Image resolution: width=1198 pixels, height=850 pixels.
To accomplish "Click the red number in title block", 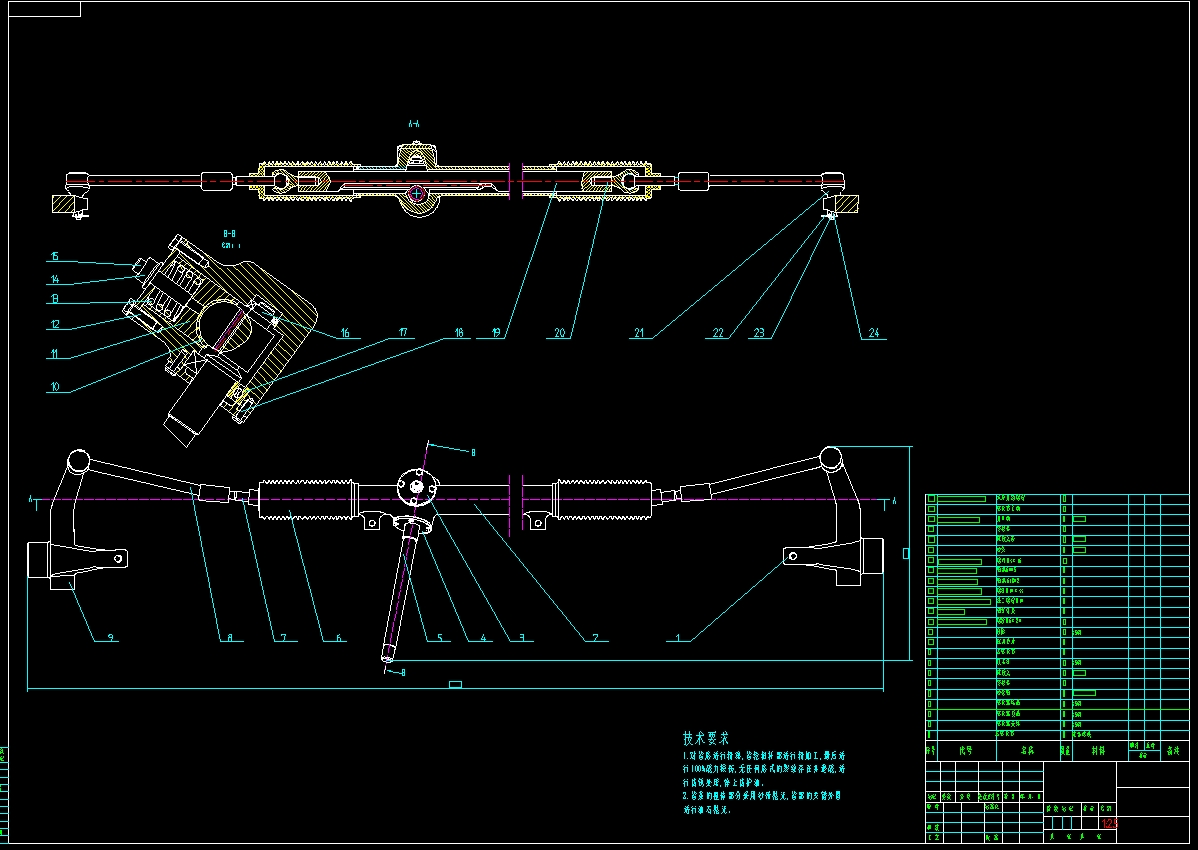I will [1109, 823].
